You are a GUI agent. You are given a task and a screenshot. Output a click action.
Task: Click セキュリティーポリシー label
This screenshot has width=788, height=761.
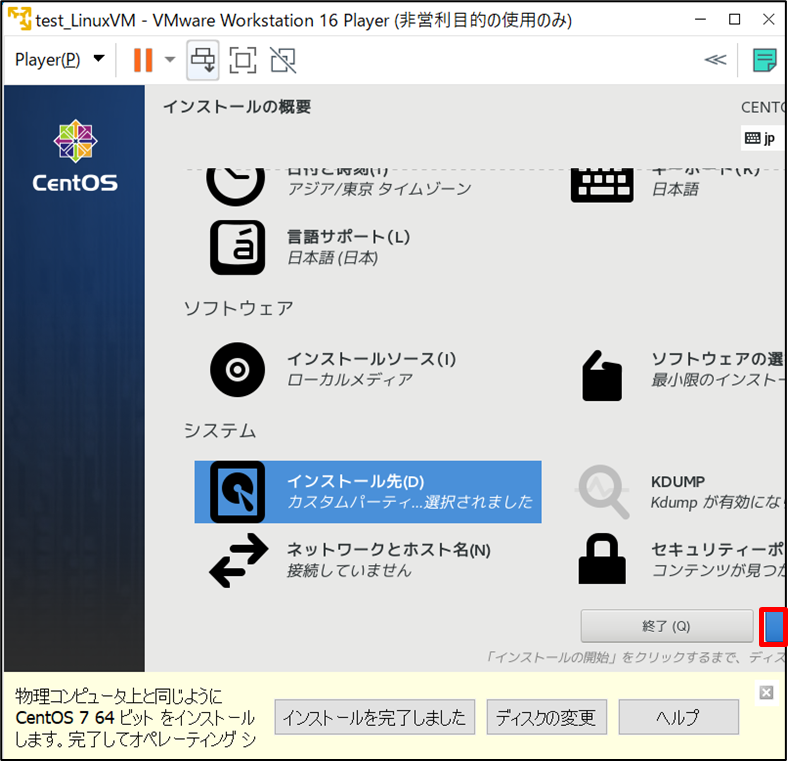[718, 549]
